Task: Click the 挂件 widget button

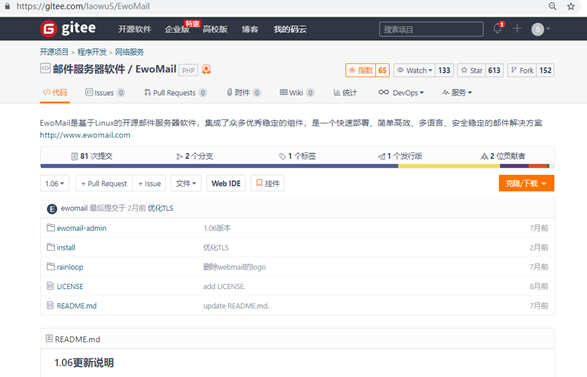Action: click(x=267, y=183)
